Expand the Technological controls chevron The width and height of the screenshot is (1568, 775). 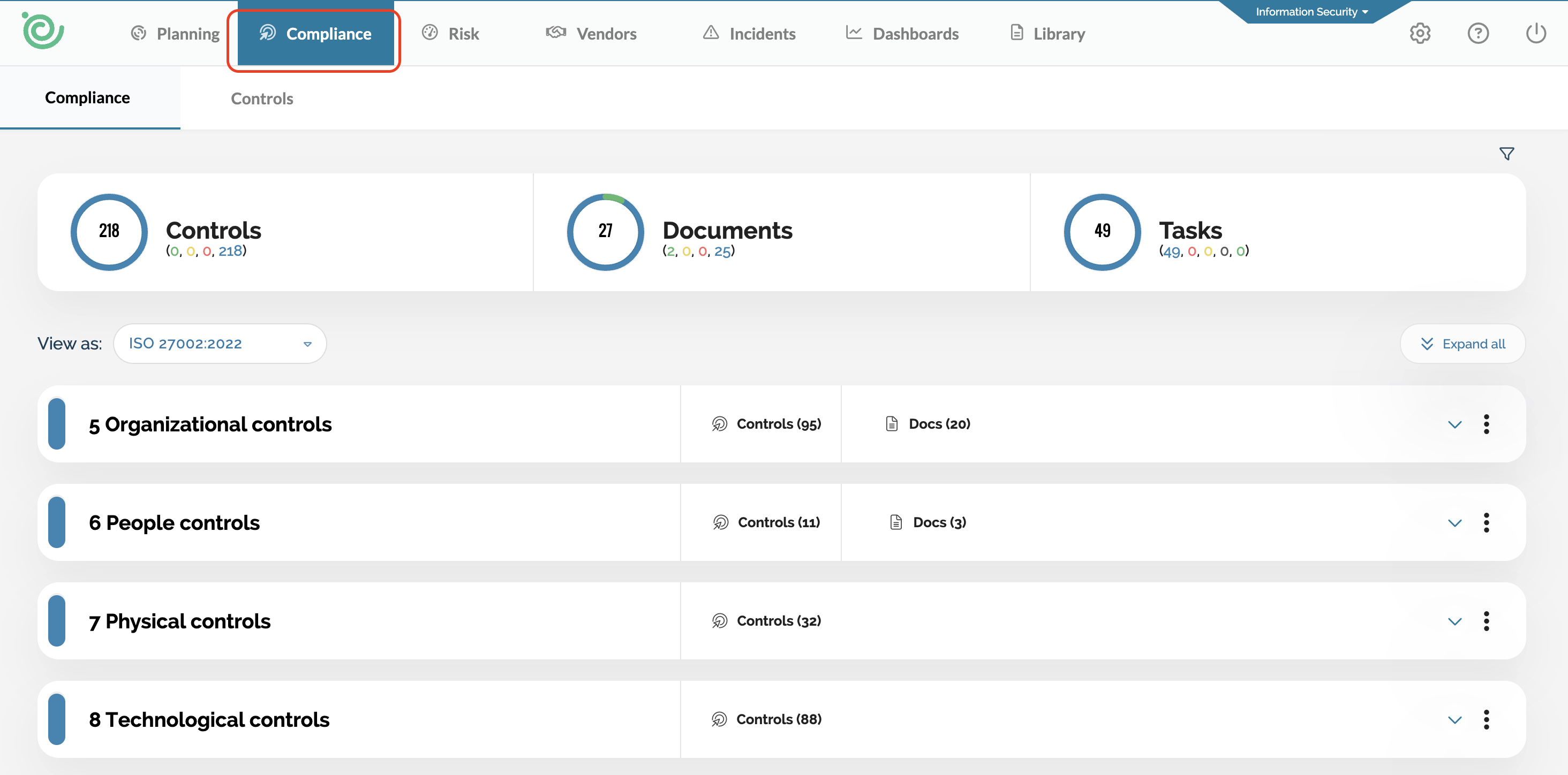coord(1454,720)
